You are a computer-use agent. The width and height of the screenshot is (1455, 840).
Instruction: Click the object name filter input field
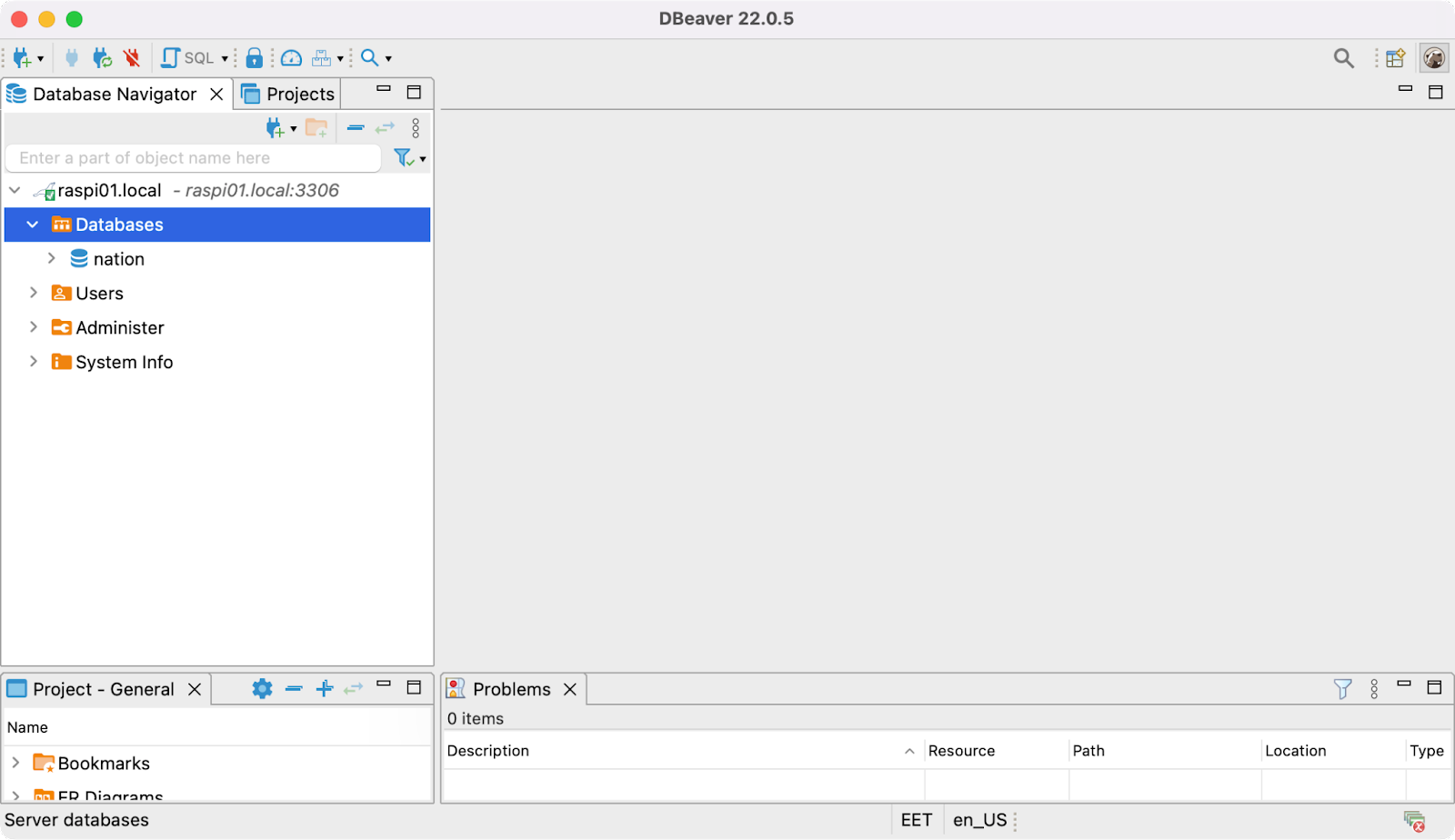(193, 158)
